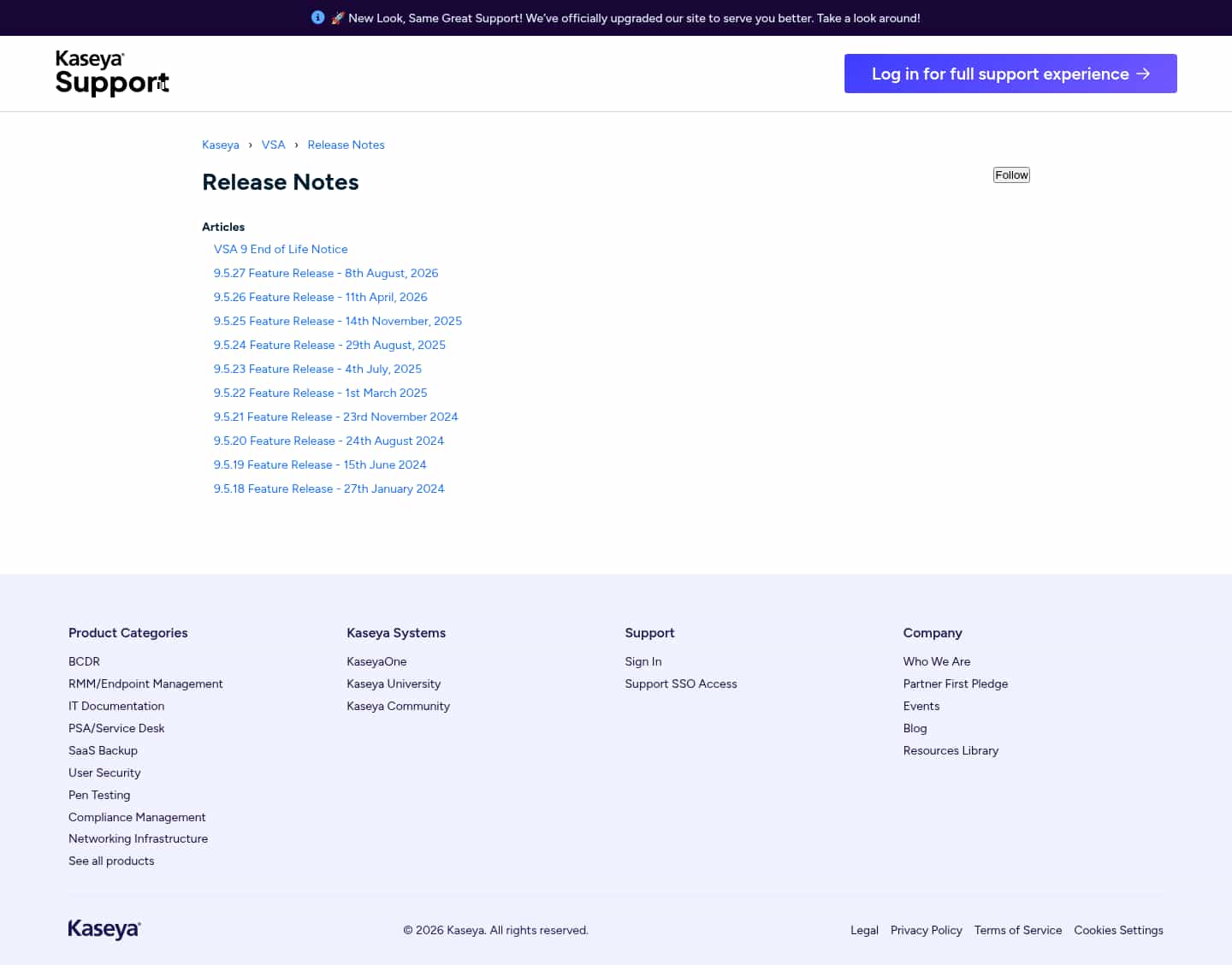Open BCDR product category

(x=84, y=661)
